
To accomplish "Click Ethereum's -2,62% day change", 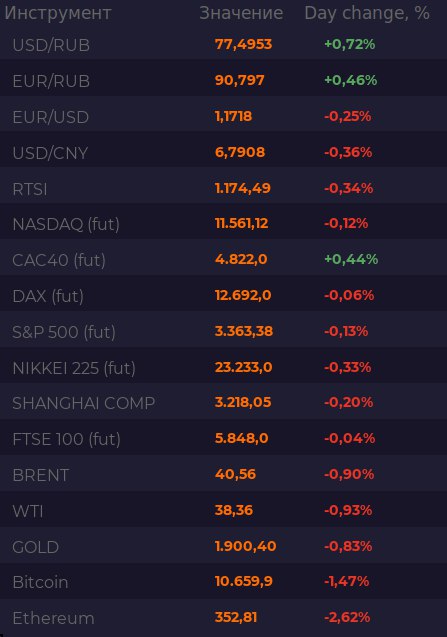I will (347, 617).
